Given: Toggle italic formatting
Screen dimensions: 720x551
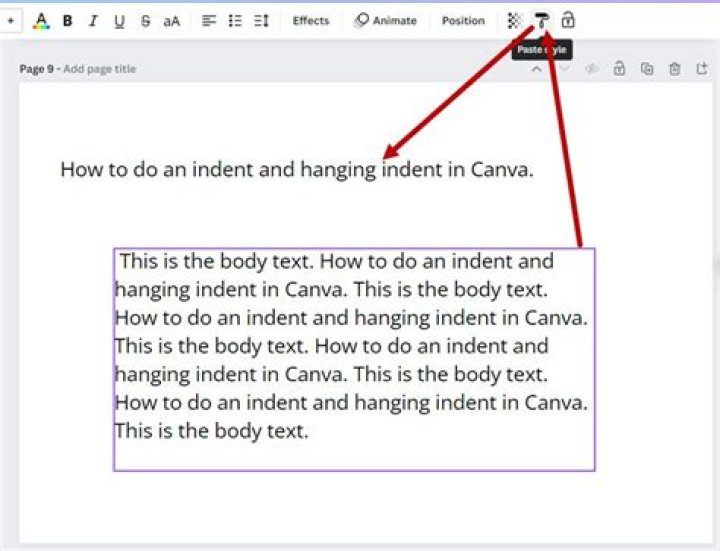Looking at the screenshot, I should coord(93,21).
